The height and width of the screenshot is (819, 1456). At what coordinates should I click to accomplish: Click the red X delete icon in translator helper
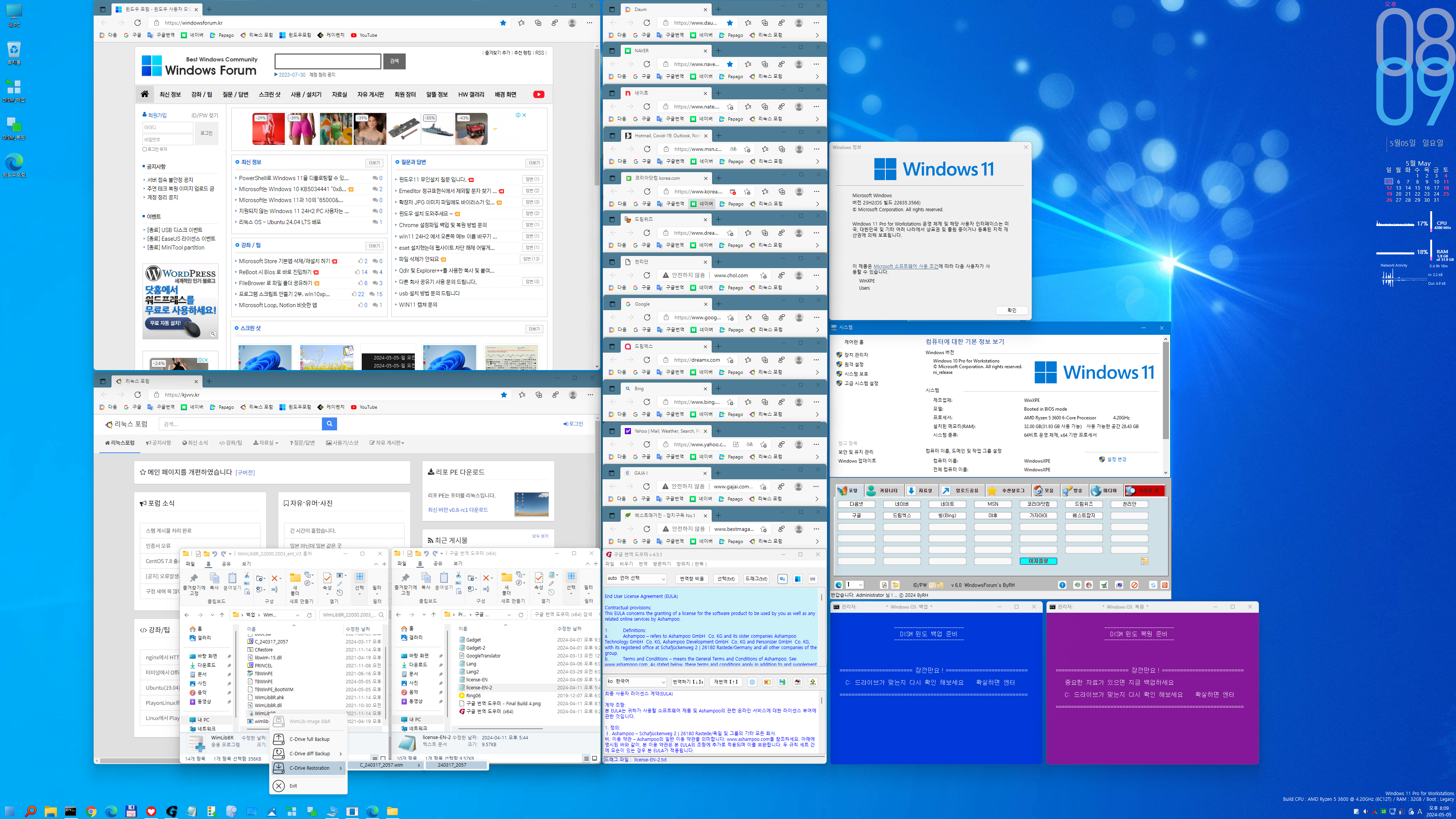click(x=767, y=682)
